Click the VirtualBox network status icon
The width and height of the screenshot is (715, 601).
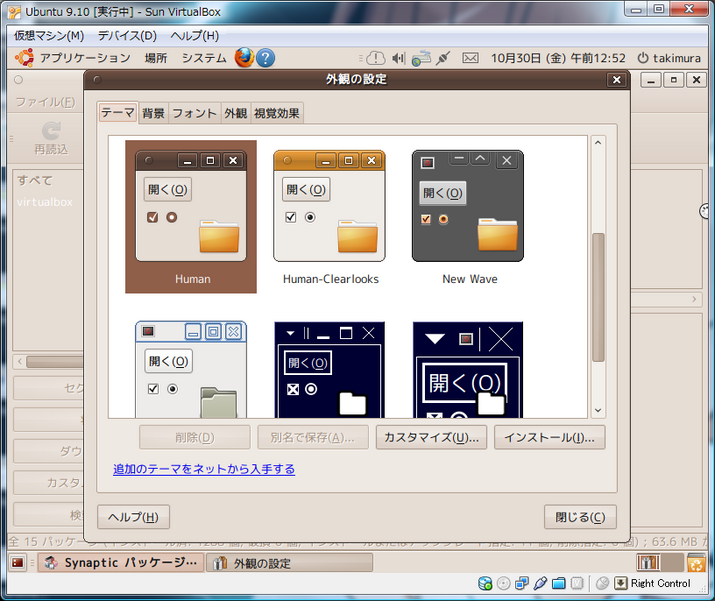point(522,583)
